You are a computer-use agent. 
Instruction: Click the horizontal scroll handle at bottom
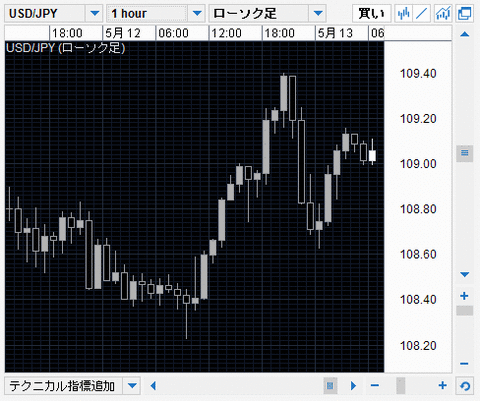330,386
